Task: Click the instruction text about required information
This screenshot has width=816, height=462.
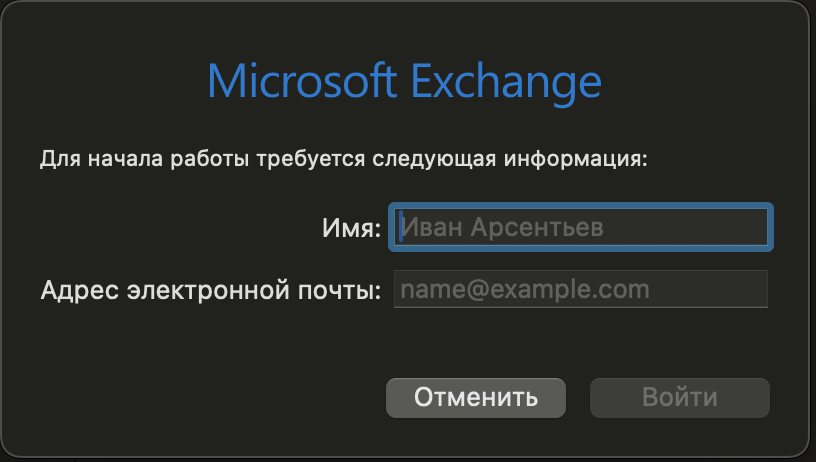Action: [345, 158]
